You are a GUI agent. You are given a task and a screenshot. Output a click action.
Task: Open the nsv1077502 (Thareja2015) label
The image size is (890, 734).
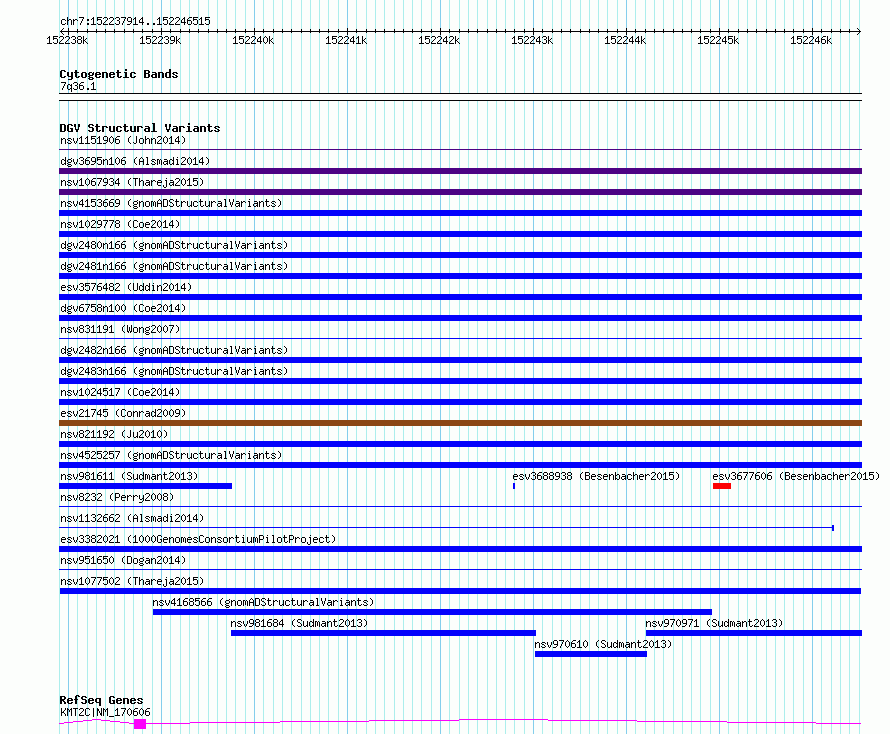[132, 581]
